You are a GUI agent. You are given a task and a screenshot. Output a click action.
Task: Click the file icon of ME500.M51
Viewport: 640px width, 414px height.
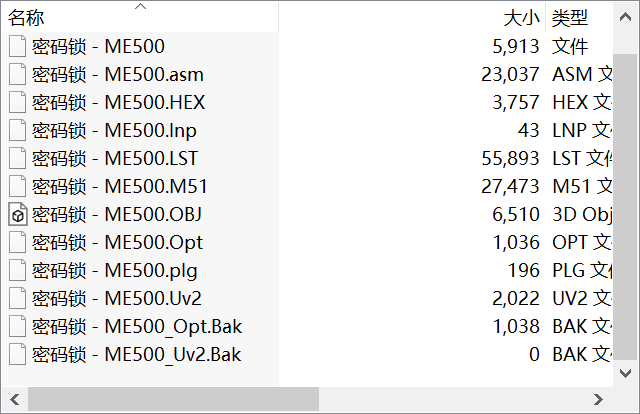coord(18,187)
